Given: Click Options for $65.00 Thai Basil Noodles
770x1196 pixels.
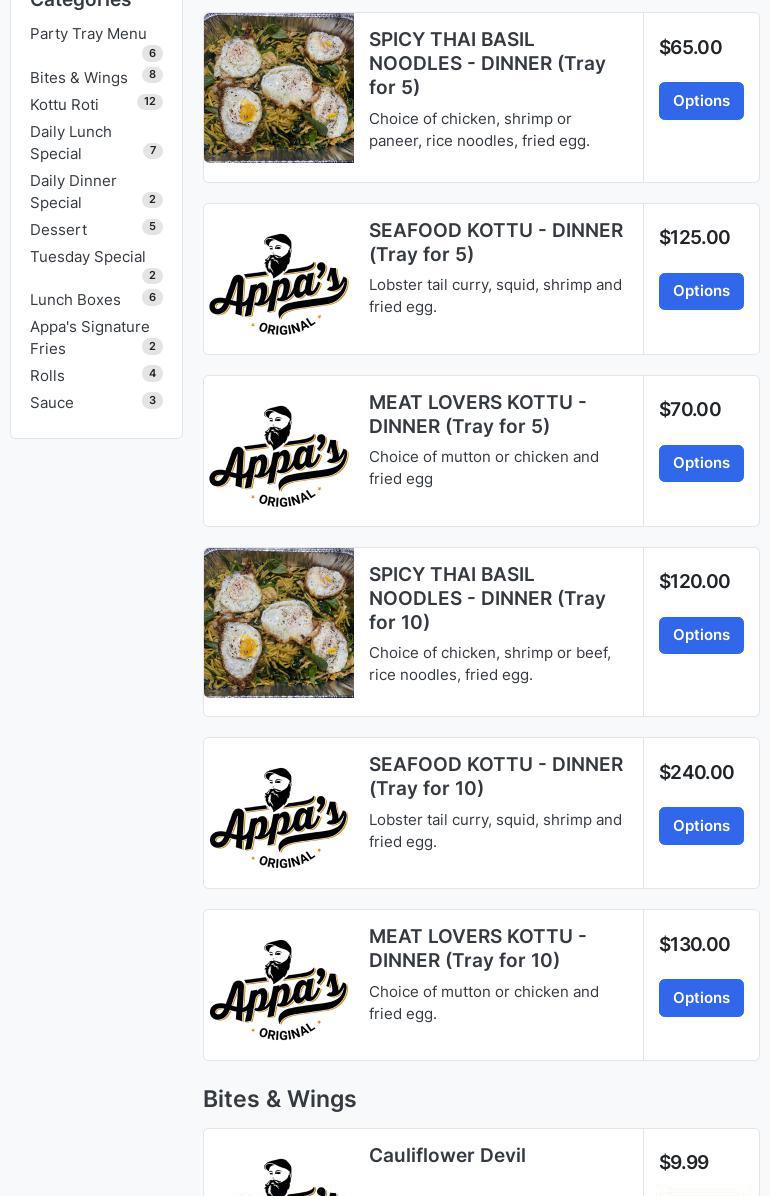Looking at the screenshot, I should pos(701,101).
